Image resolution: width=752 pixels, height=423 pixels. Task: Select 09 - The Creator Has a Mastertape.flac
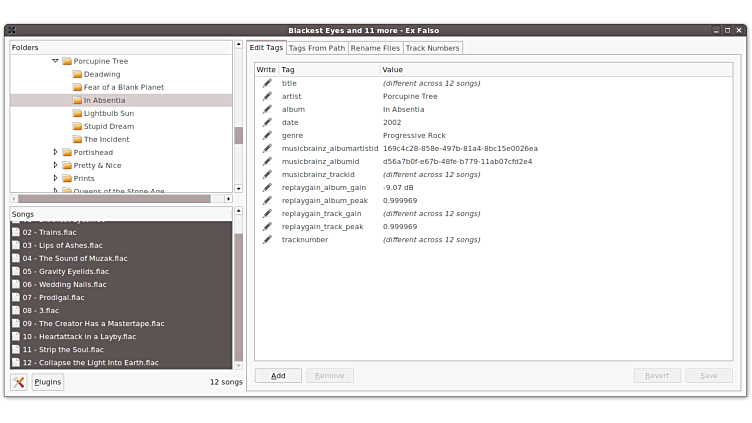click(121, 323)
